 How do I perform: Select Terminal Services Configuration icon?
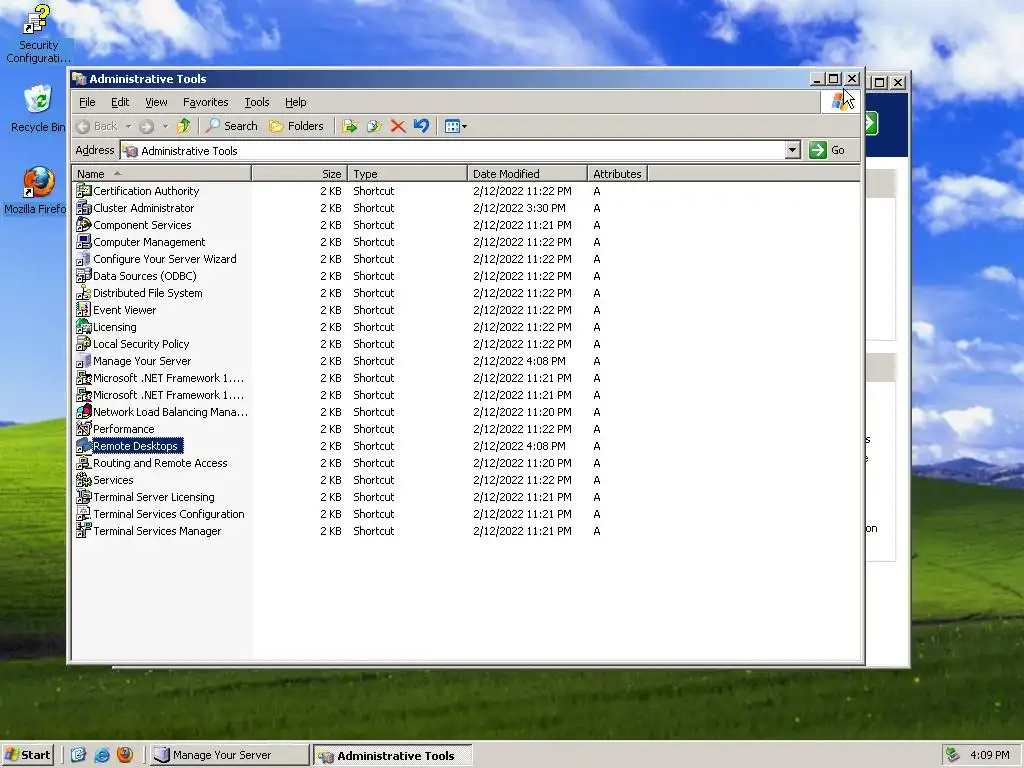84,513
